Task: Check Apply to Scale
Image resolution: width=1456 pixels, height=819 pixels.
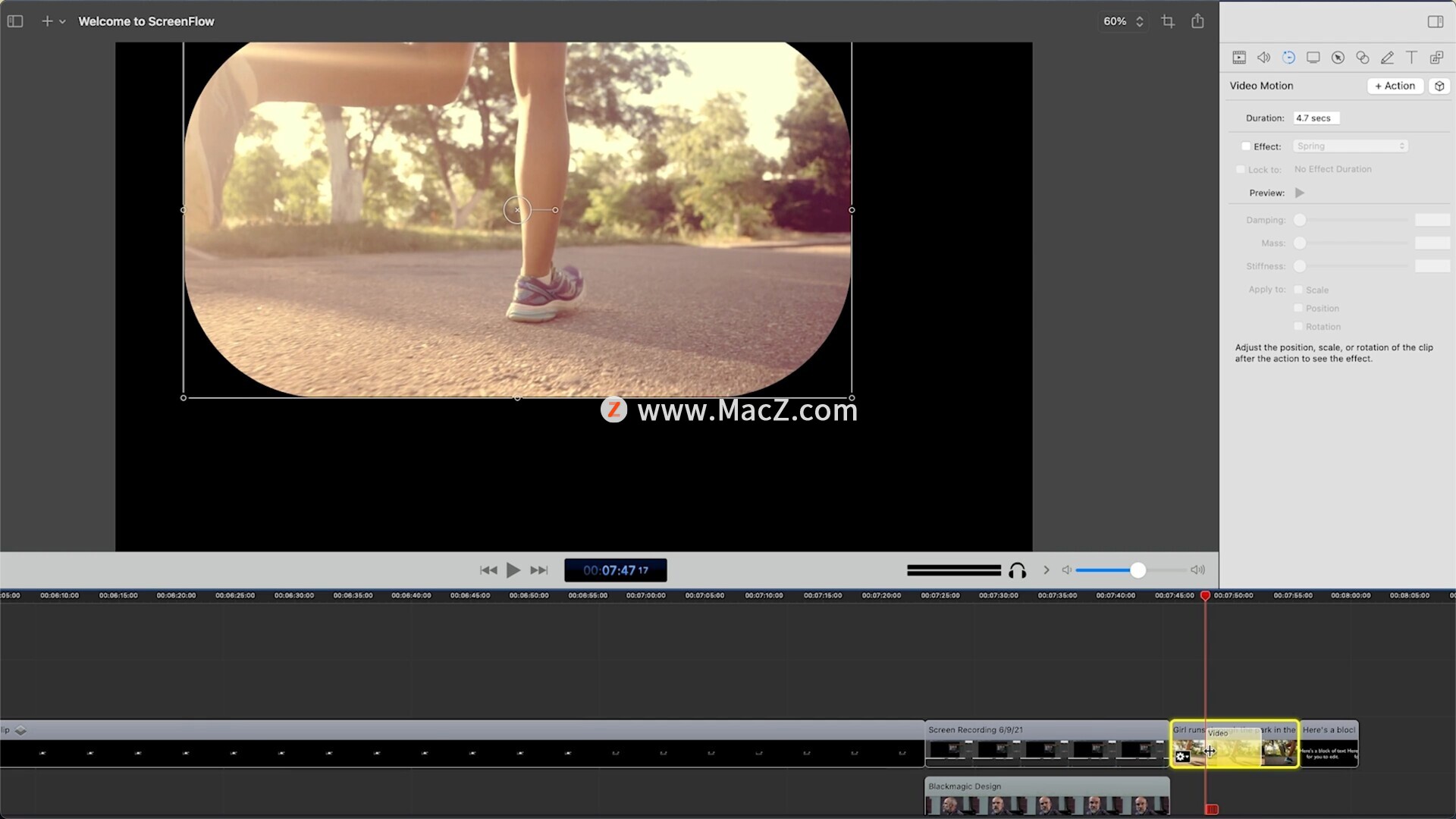Action: (x=1298, y=290)
